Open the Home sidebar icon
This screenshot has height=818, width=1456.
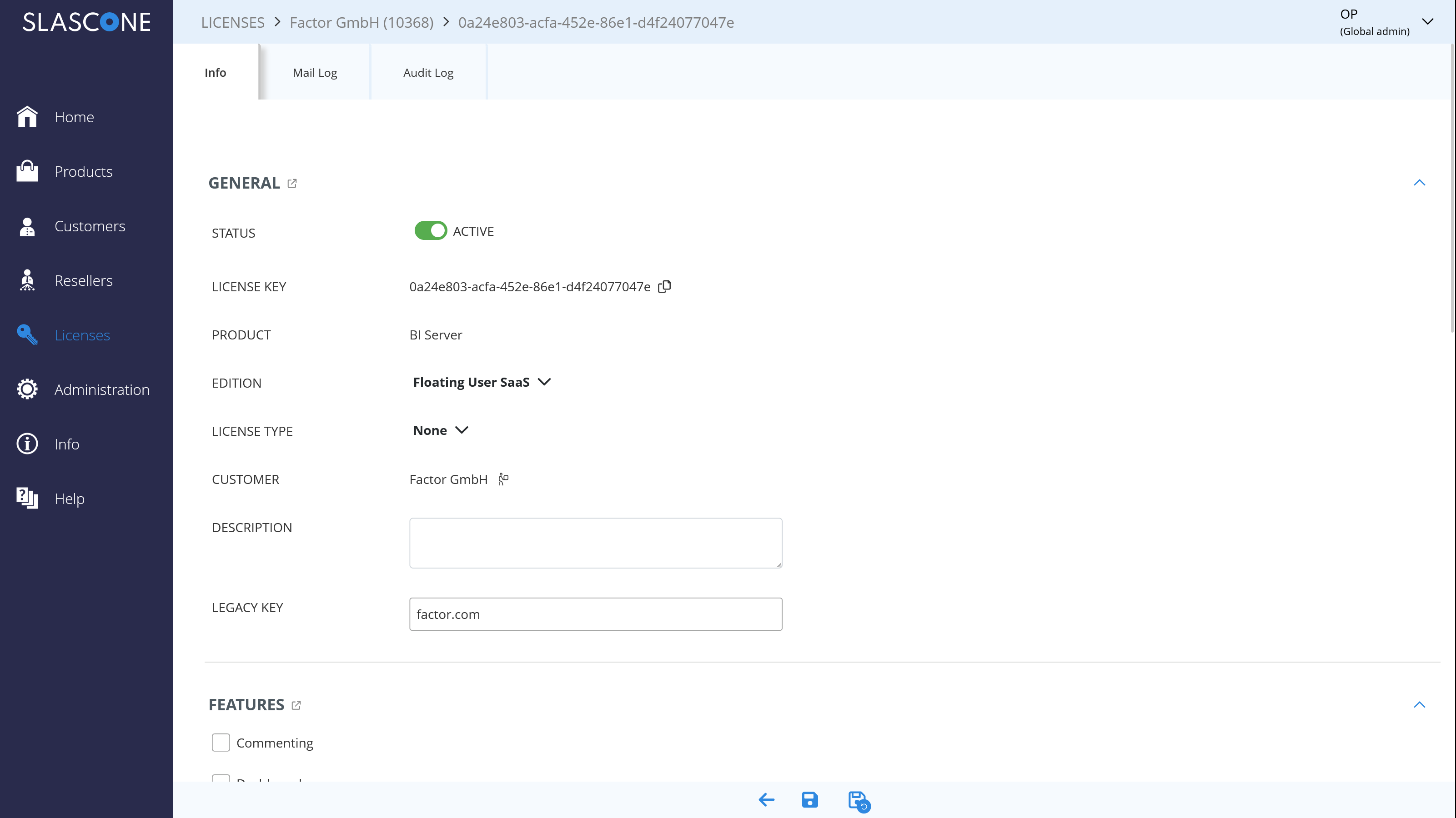point(27,117)
